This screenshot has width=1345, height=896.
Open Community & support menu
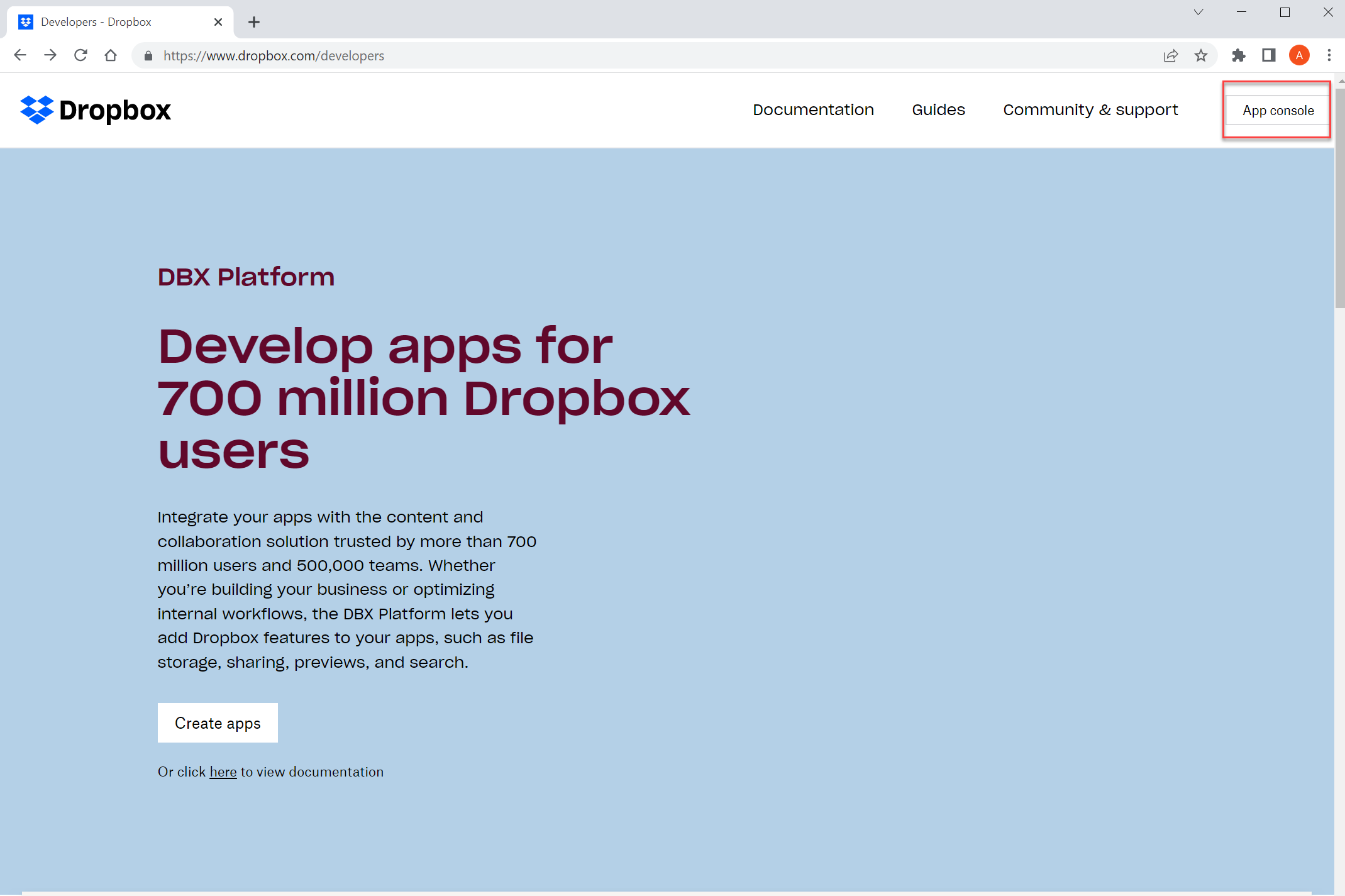coord(1090,110)
